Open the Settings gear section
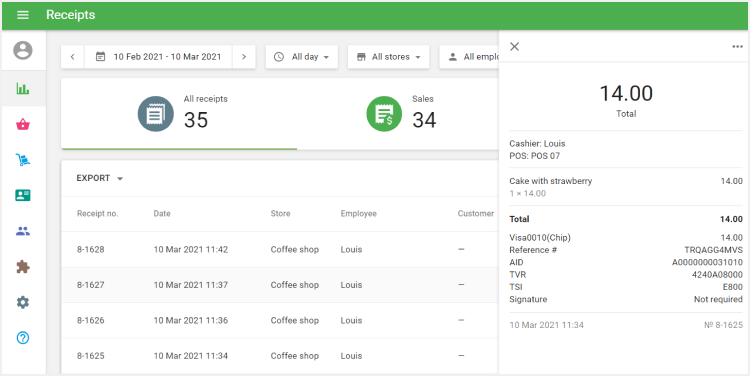750x376 pixels. coord(22,302)
